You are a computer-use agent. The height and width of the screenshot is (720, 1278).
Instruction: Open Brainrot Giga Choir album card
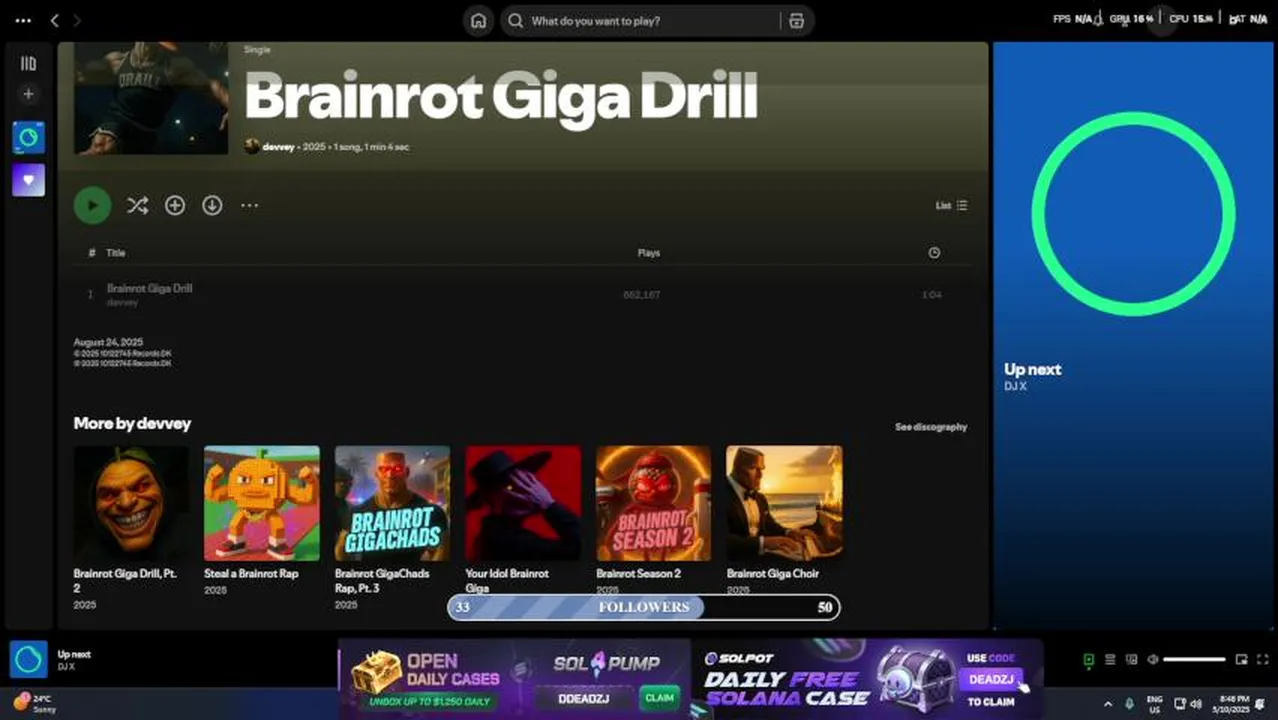[x=784, y=522]
